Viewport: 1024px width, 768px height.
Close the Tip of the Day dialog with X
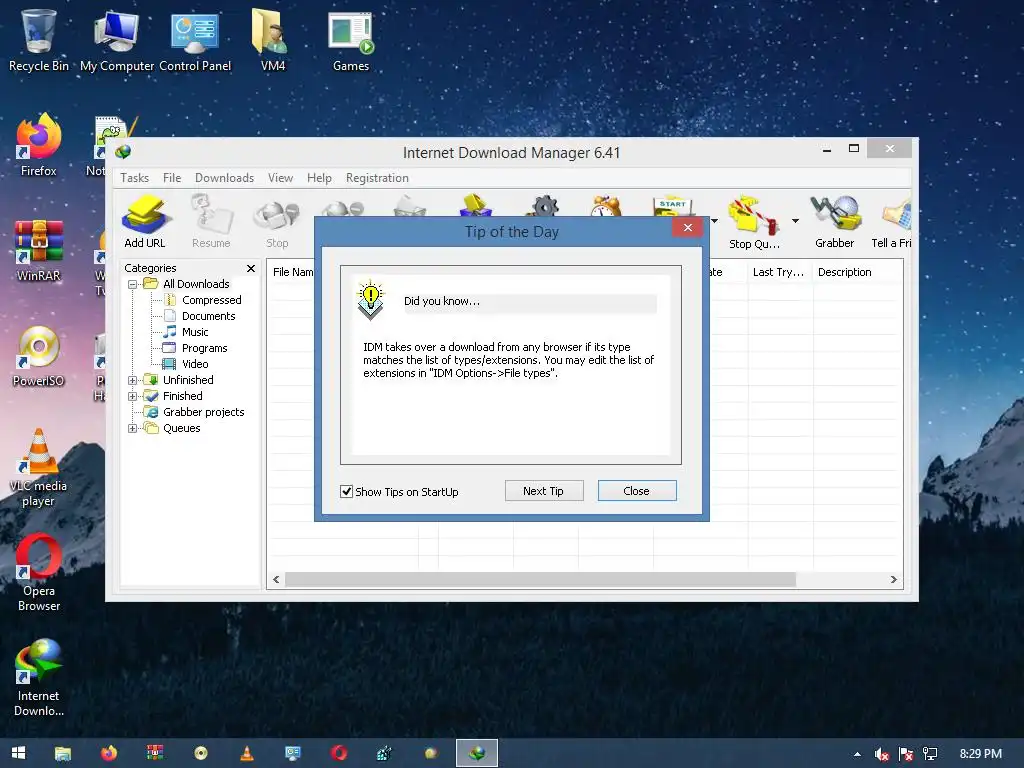(x=688, y=227)
